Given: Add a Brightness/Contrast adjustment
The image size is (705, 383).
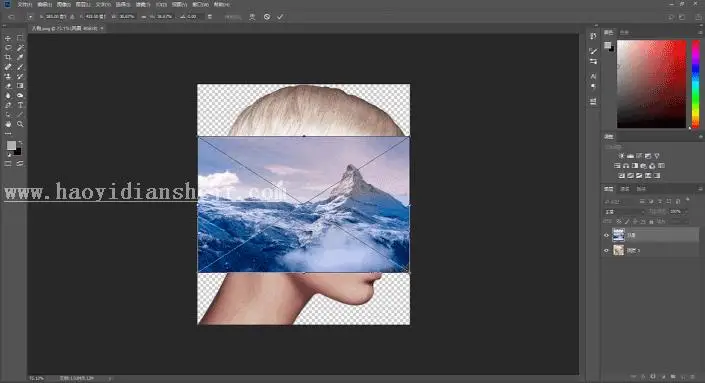Looking at the screenshot, I should click(x=621, y=156).
